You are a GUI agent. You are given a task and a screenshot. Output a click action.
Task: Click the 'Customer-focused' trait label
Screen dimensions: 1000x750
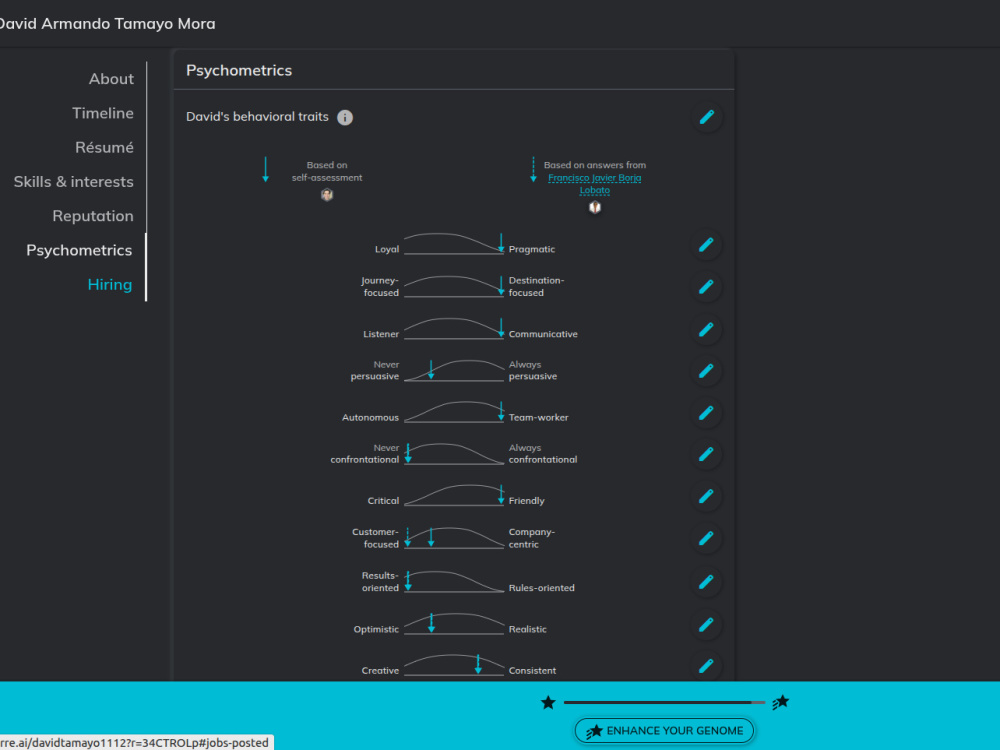376,538
